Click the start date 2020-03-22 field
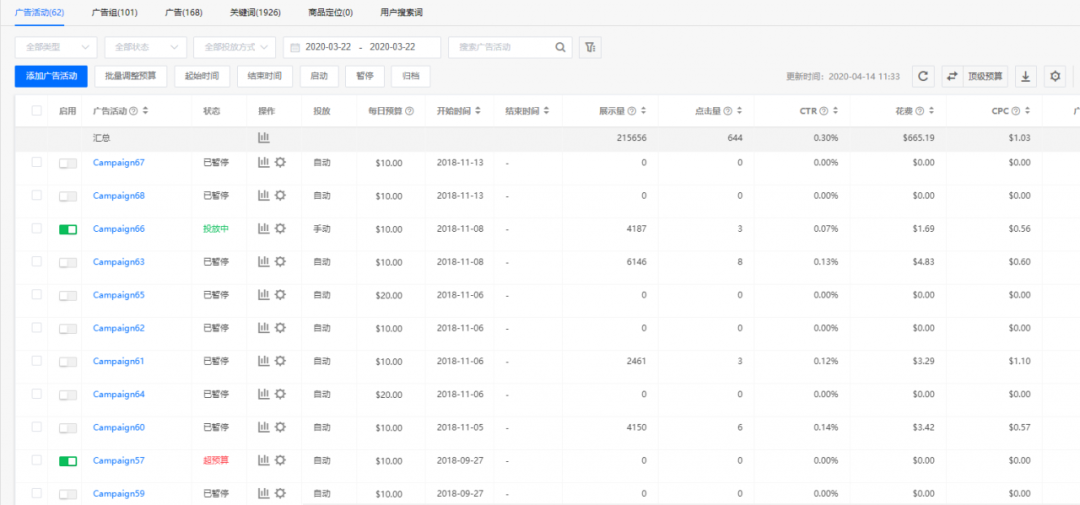The width and height of the screenshot is (1080, 505). click(328, 48)
